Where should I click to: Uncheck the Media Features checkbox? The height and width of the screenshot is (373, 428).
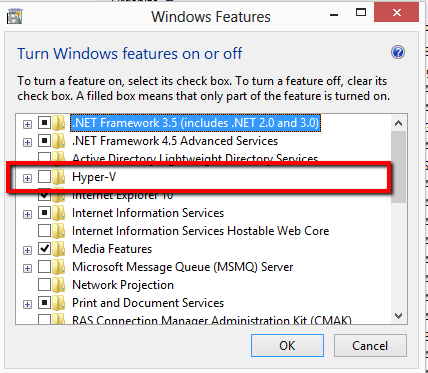44,249
